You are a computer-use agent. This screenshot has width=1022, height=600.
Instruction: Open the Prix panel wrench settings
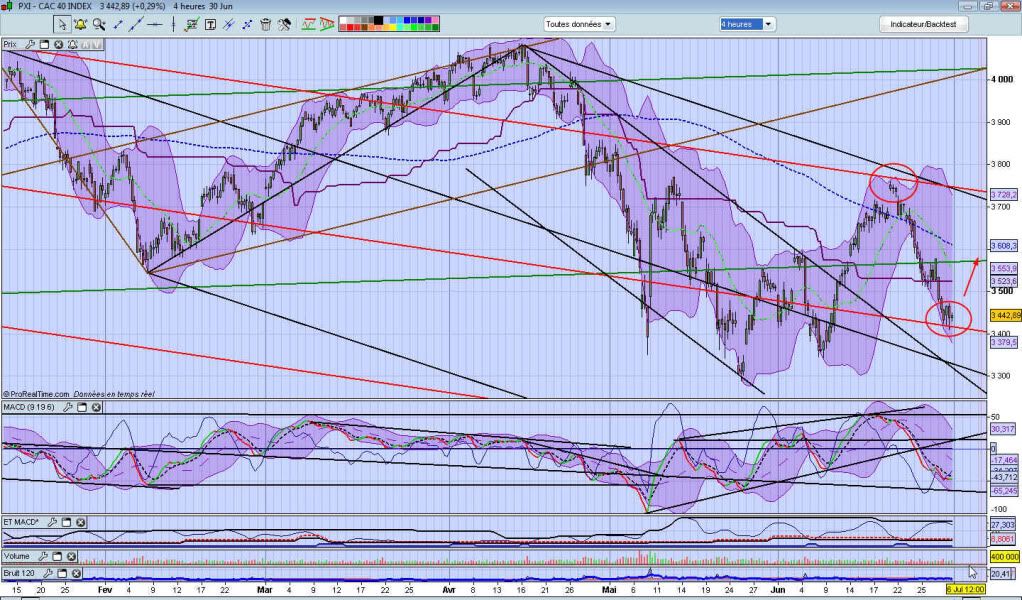[x=30, y=44]
